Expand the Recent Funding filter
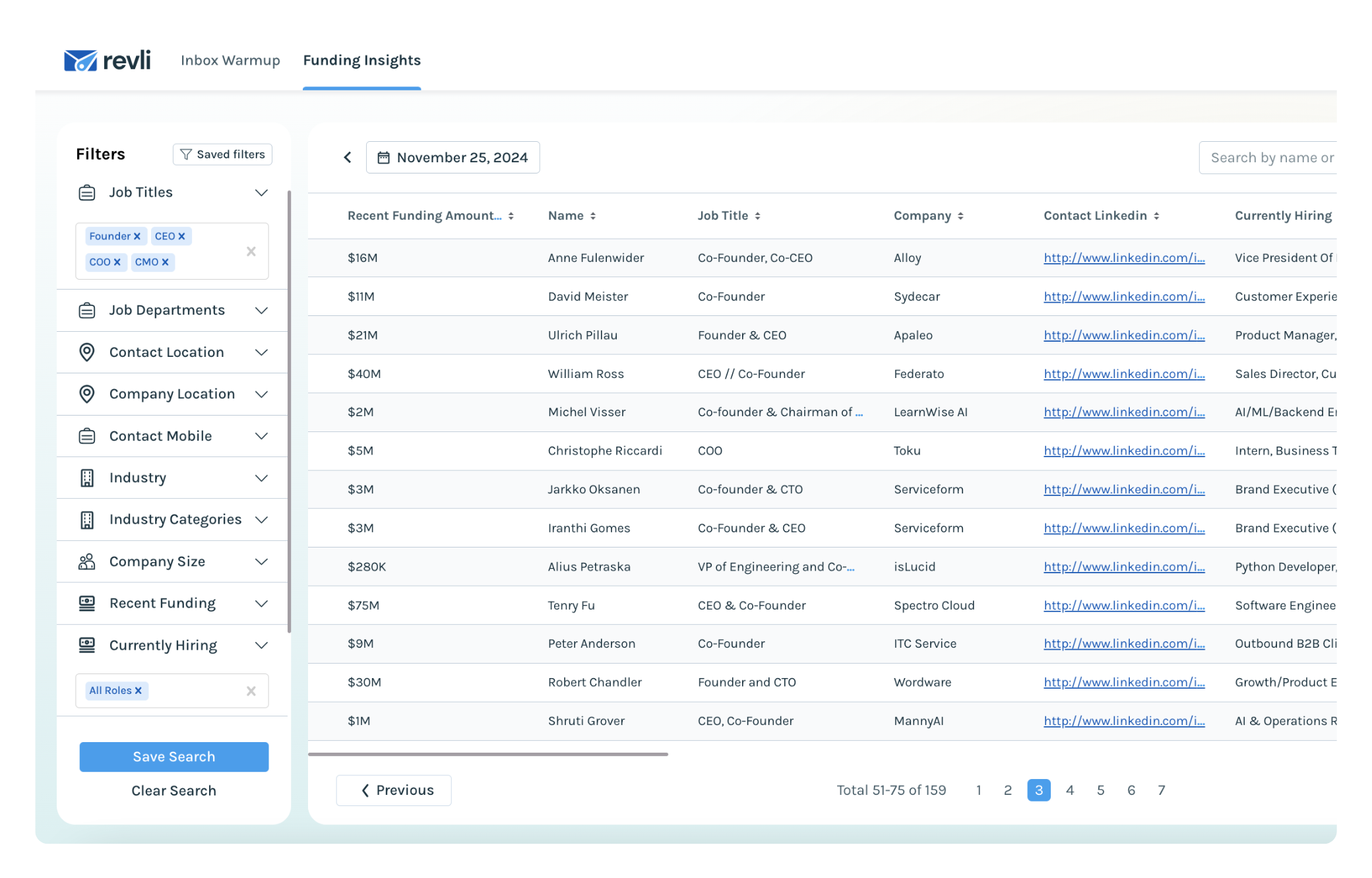1372x878 pixels. click(x=261, y=604)
